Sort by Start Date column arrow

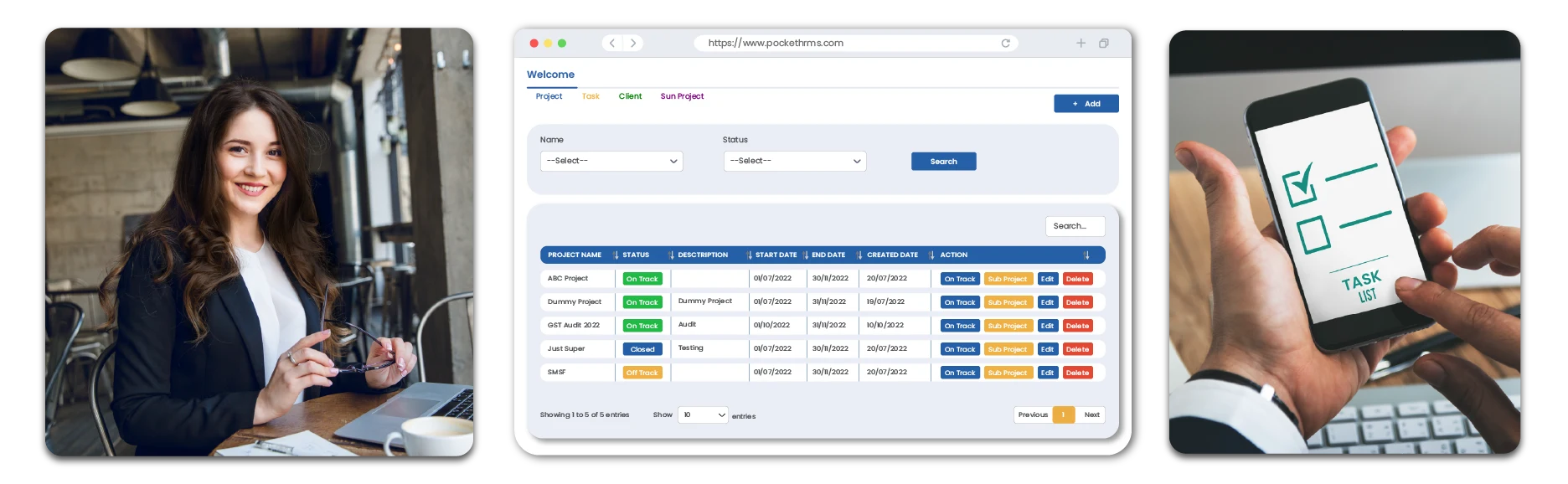[x=805, y=255]
